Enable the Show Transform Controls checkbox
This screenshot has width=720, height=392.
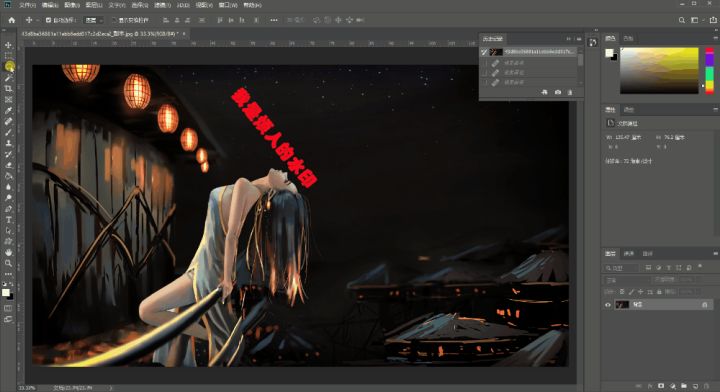[x=114, y=20]
